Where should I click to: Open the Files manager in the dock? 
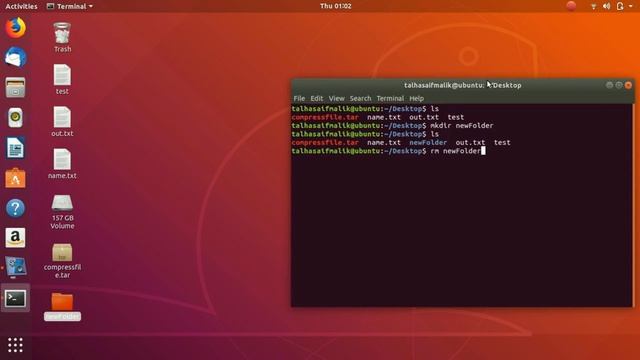(16, 87)
